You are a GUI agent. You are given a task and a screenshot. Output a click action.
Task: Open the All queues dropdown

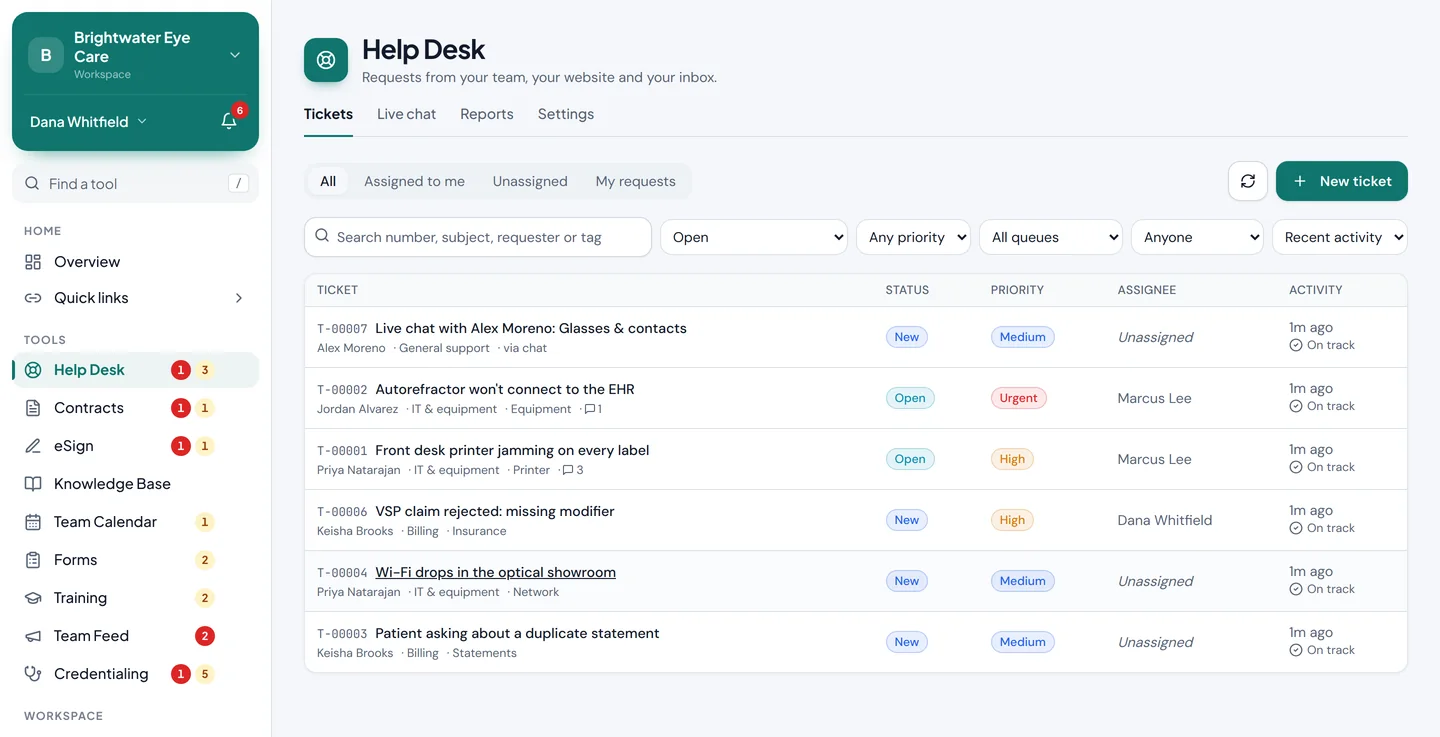(x=1051, y=237)
